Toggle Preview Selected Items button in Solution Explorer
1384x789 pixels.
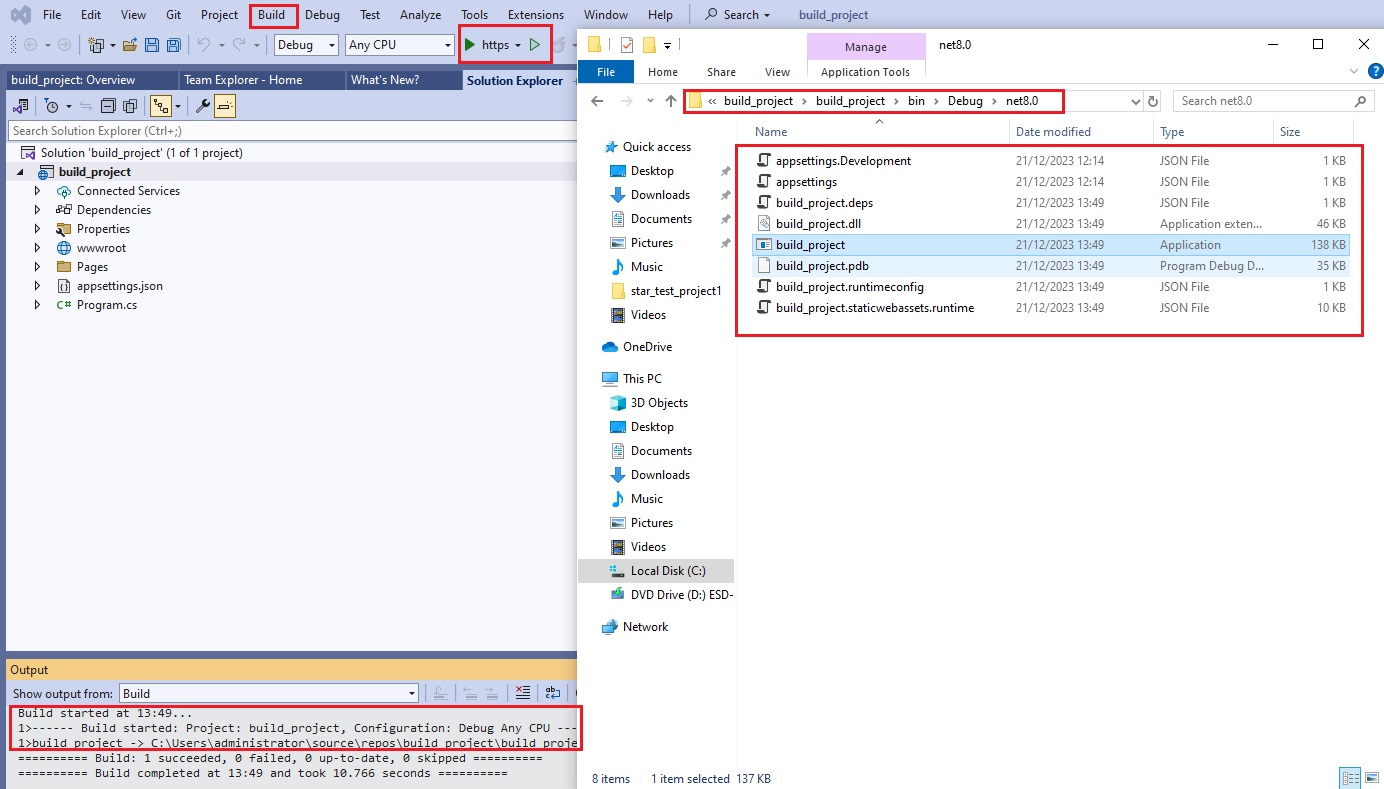(225, 106)
